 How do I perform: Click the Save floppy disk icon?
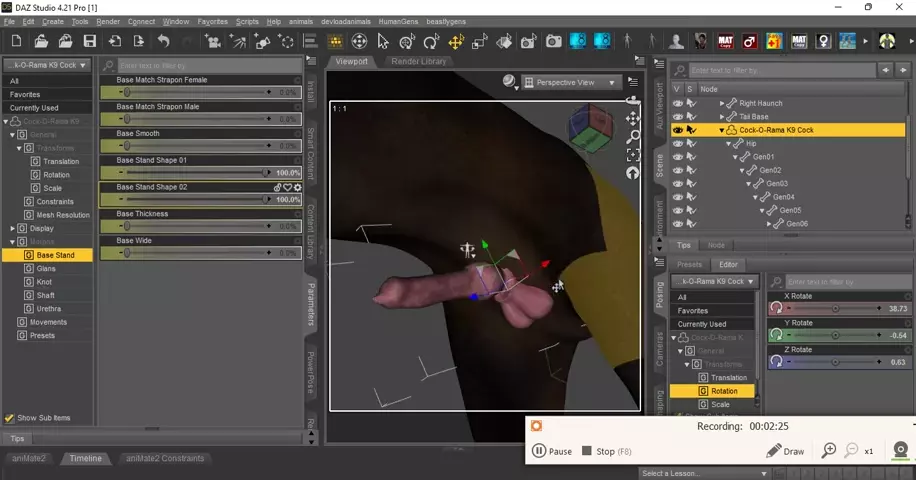click(x=90, y=41)
